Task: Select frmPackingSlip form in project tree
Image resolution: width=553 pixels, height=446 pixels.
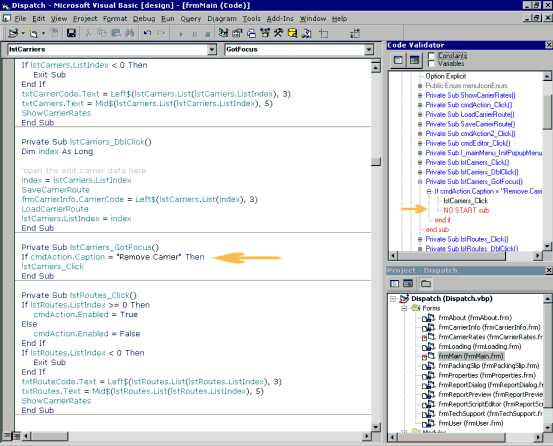Action: pos(489,366)
